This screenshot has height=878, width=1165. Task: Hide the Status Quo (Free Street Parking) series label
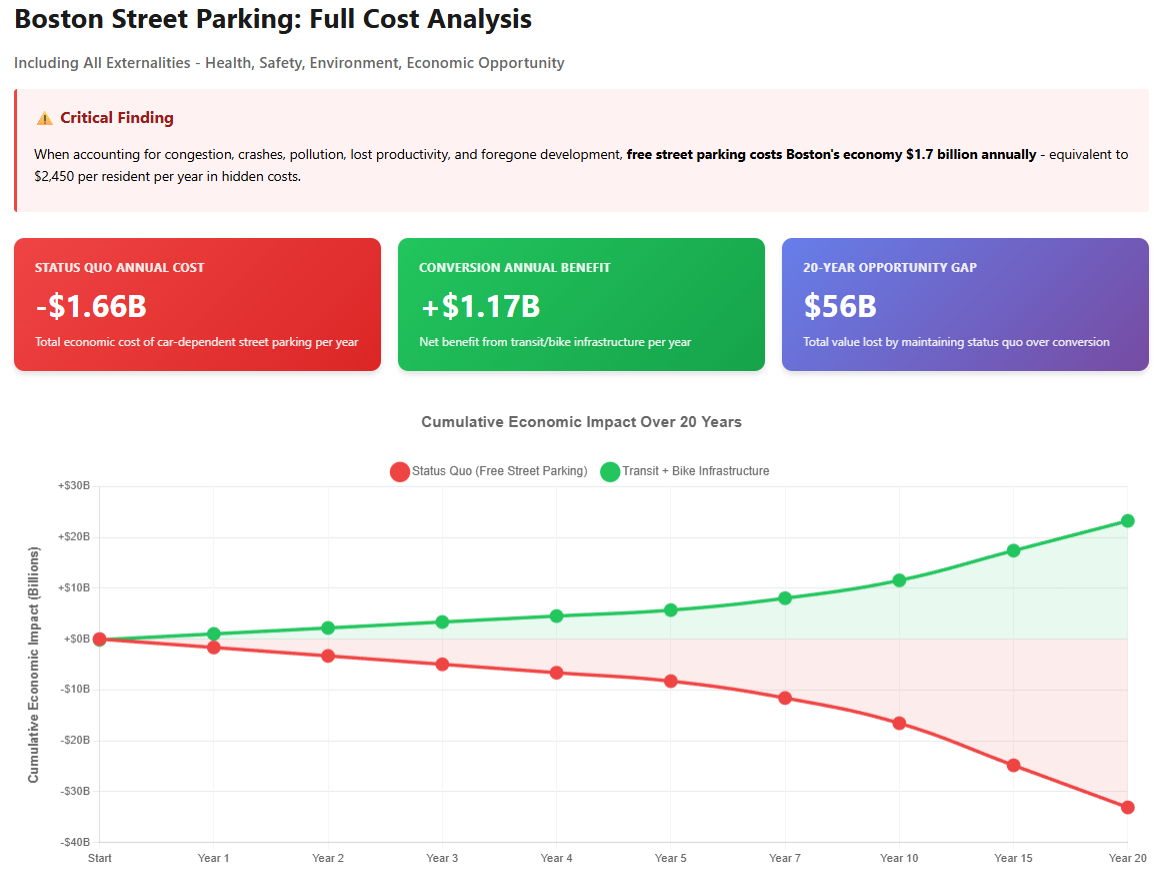coord(499,471)
